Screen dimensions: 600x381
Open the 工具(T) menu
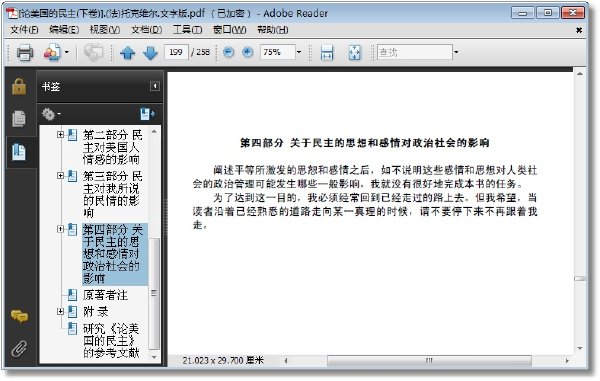tap(188, 30)
